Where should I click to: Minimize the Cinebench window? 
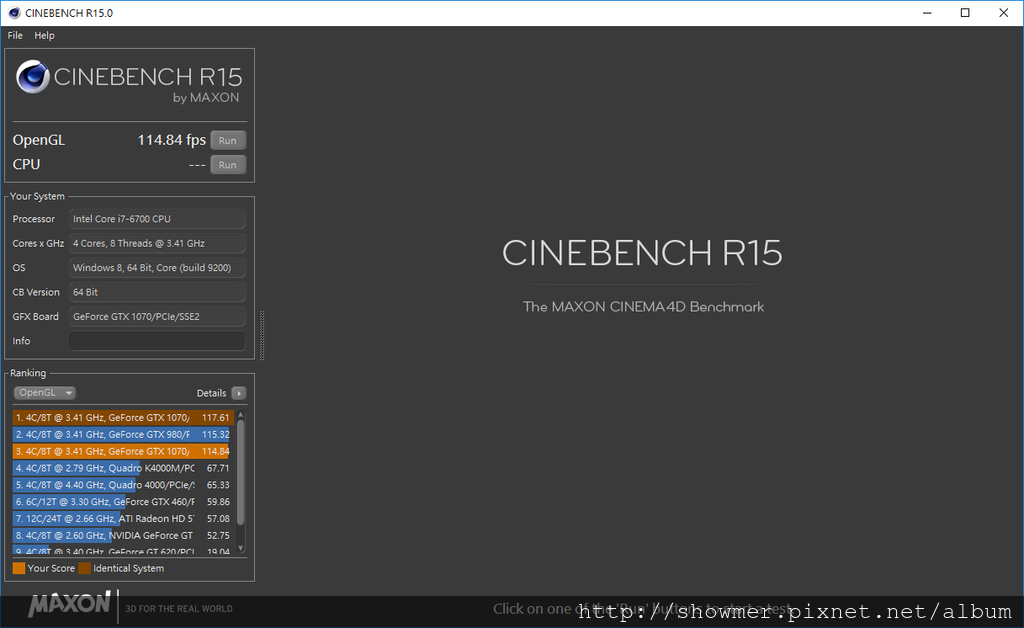(x=927, y=13)
